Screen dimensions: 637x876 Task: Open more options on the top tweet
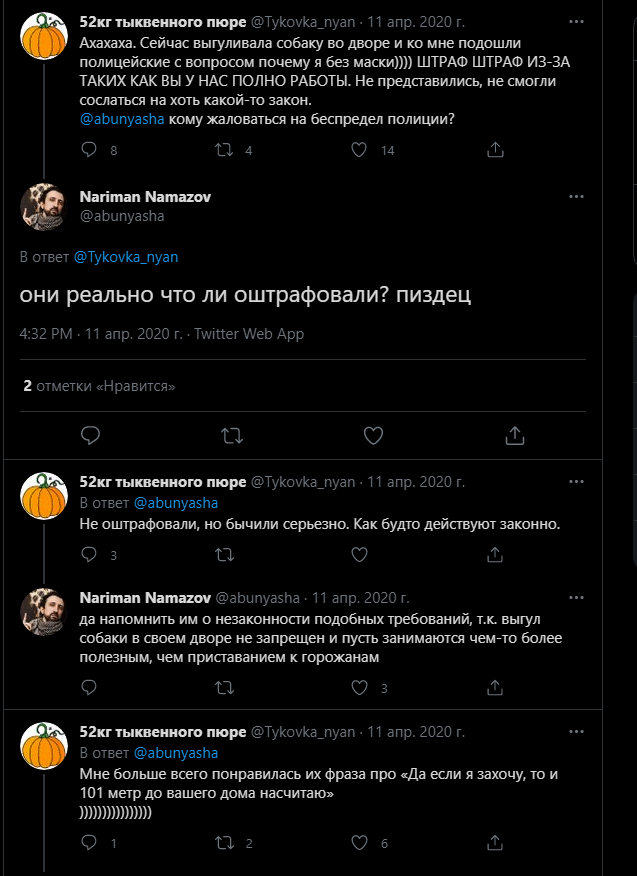pos(576,19)
